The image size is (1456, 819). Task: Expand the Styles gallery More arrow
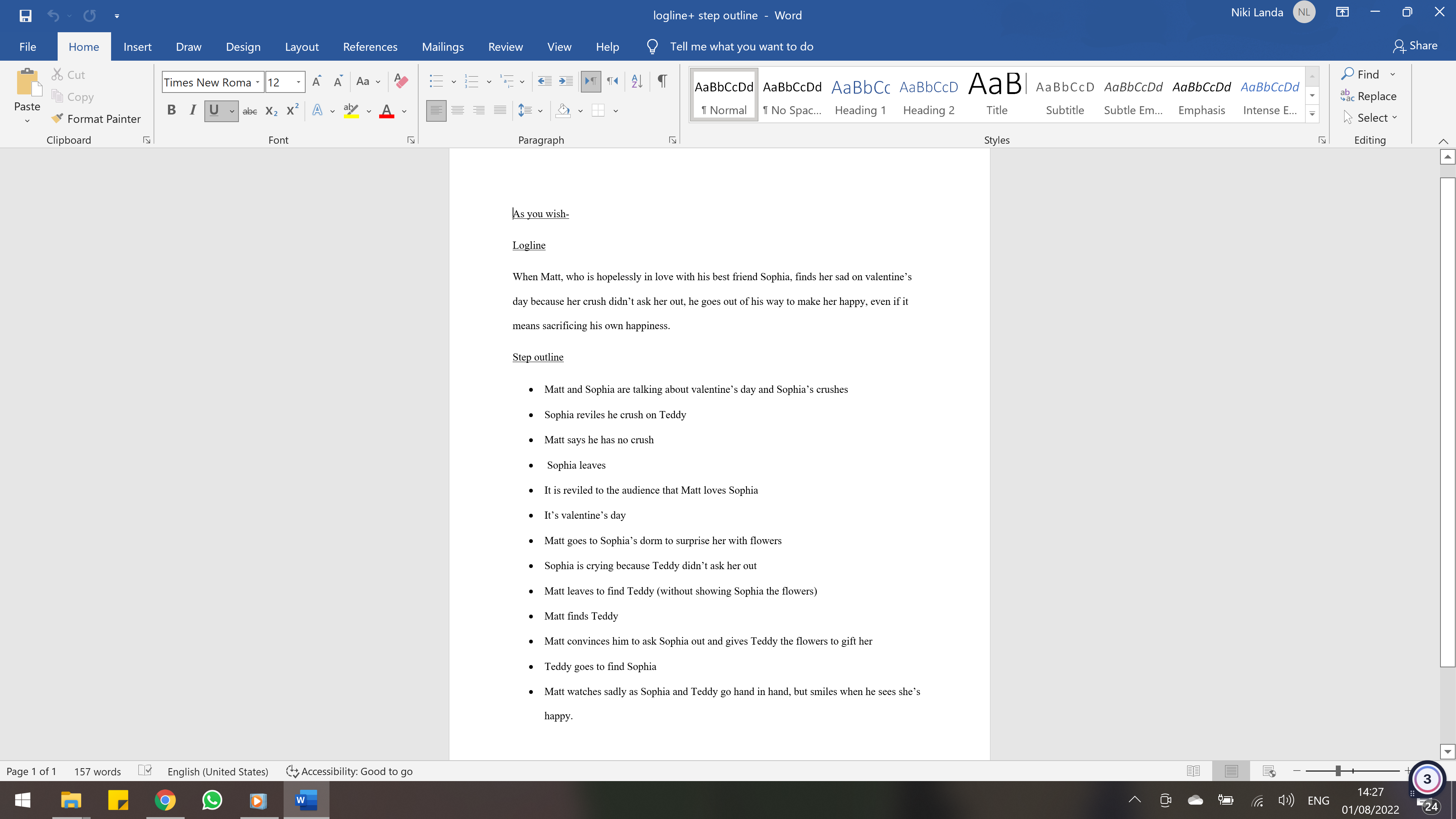(x=1312, y=114)
